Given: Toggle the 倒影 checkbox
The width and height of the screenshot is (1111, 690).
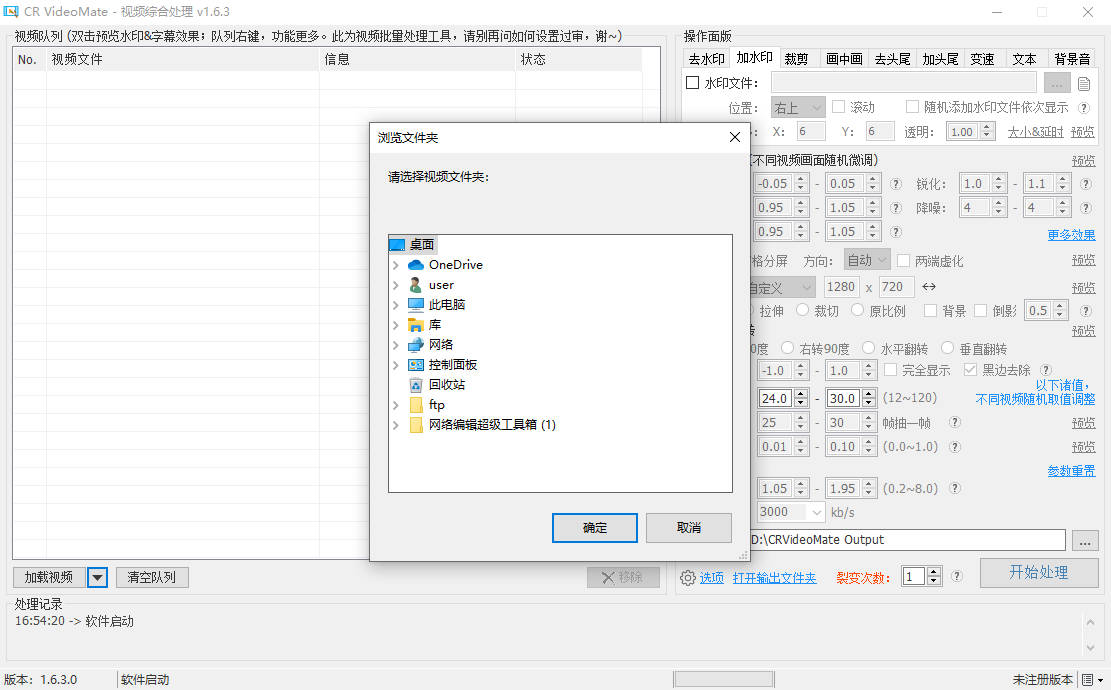Looking at the screenshot, I should click(x=981, y=311).
